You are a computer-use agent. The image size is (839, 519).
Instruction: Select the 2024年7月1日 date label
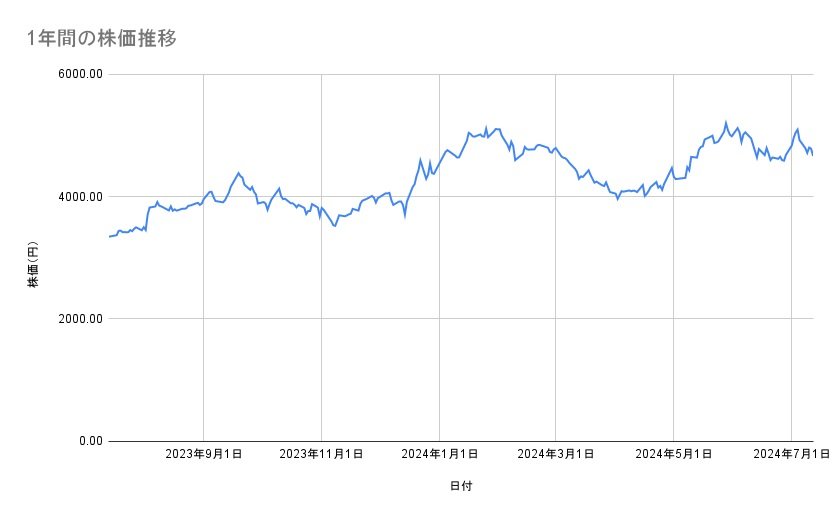pyautogui.click(x=791, y=455)
